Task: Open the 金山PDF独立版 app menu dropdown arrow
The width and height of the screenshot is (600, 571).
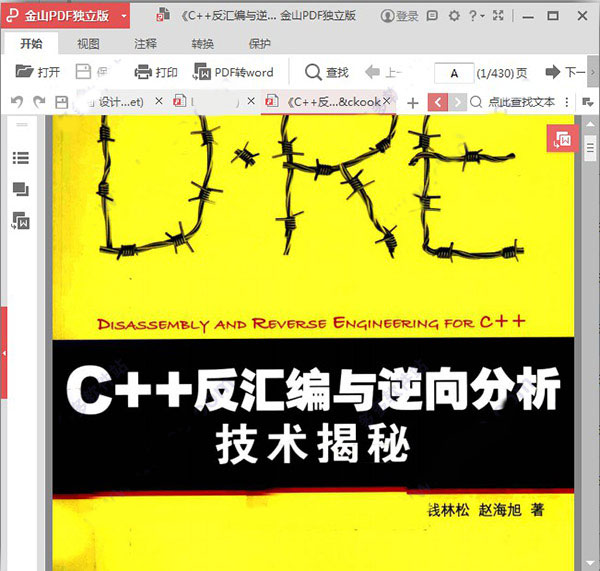Action: (123, 16)
